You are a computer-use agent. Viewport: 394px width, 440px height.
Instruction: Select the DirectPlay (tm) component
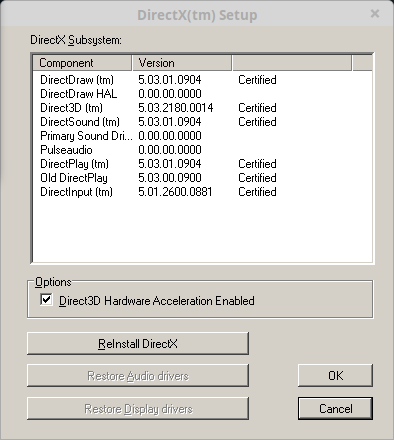pyautogui.click(x=74, y=164)
